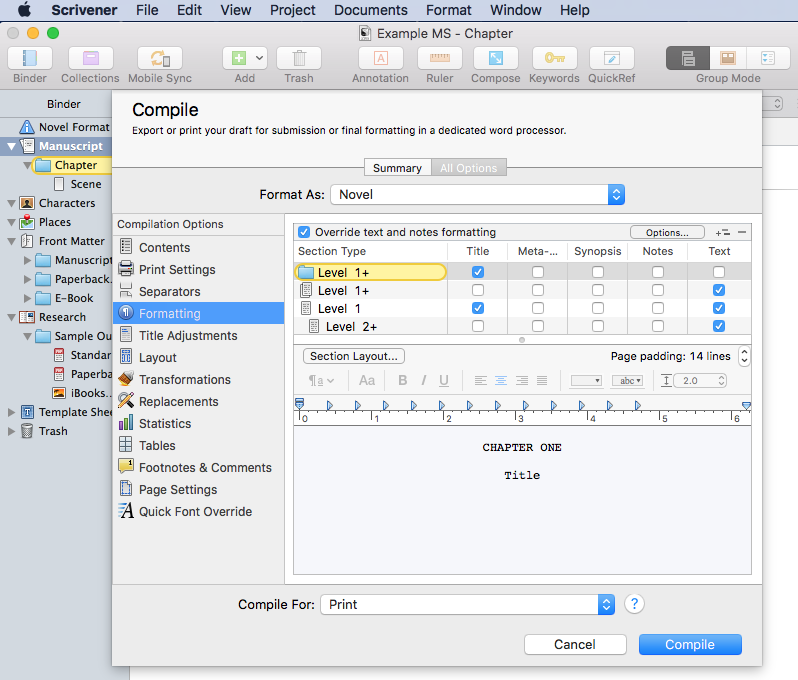This screenshot has width=798, height=680.
Task: Open the Section Layout... button
Action: (354, 356)
